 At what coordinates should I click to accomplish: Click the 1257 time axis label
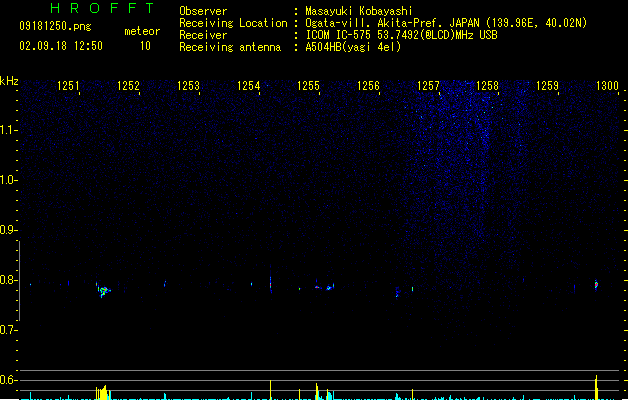coord(428,86)
